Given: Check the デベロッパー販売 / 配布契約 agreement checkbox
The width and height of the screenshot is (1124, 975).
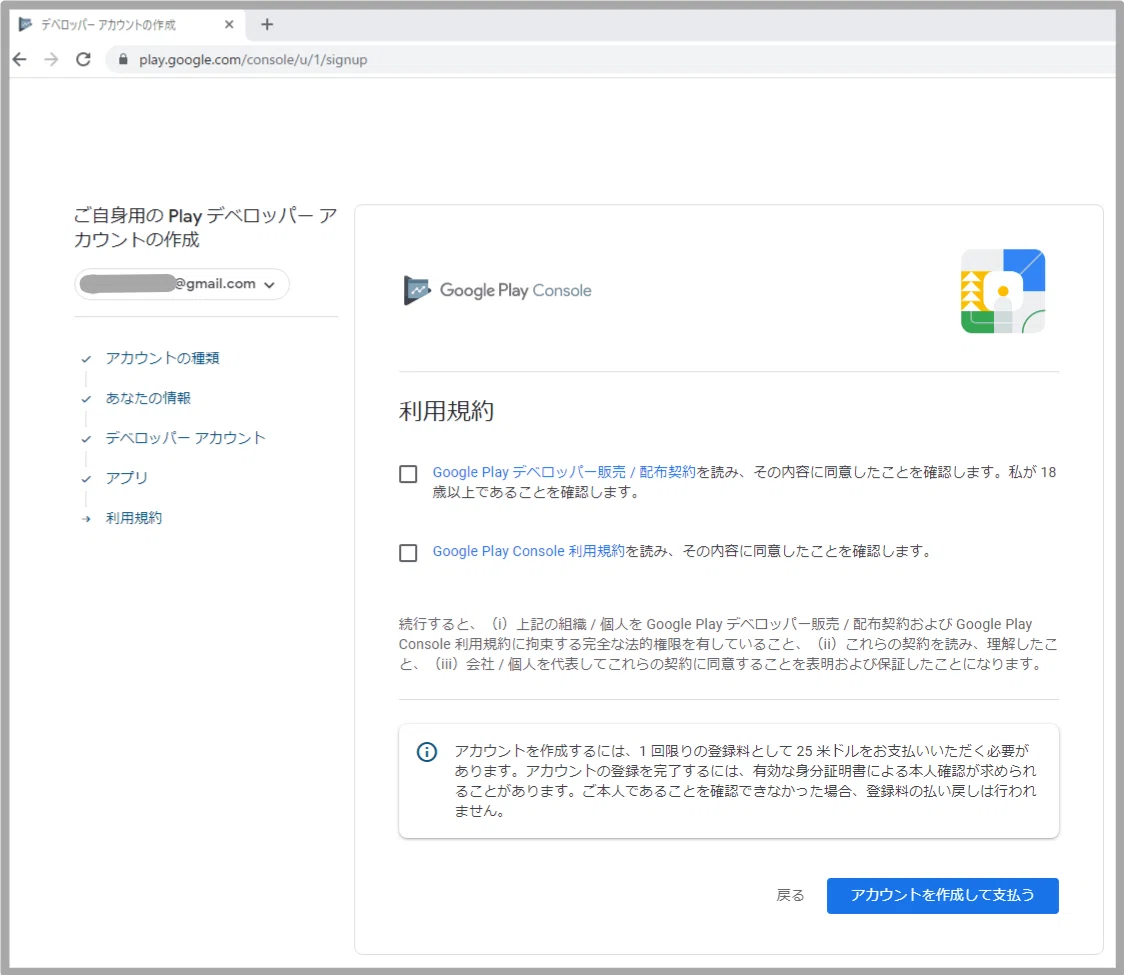Looking at the screenshot, I should pos(408,474).
